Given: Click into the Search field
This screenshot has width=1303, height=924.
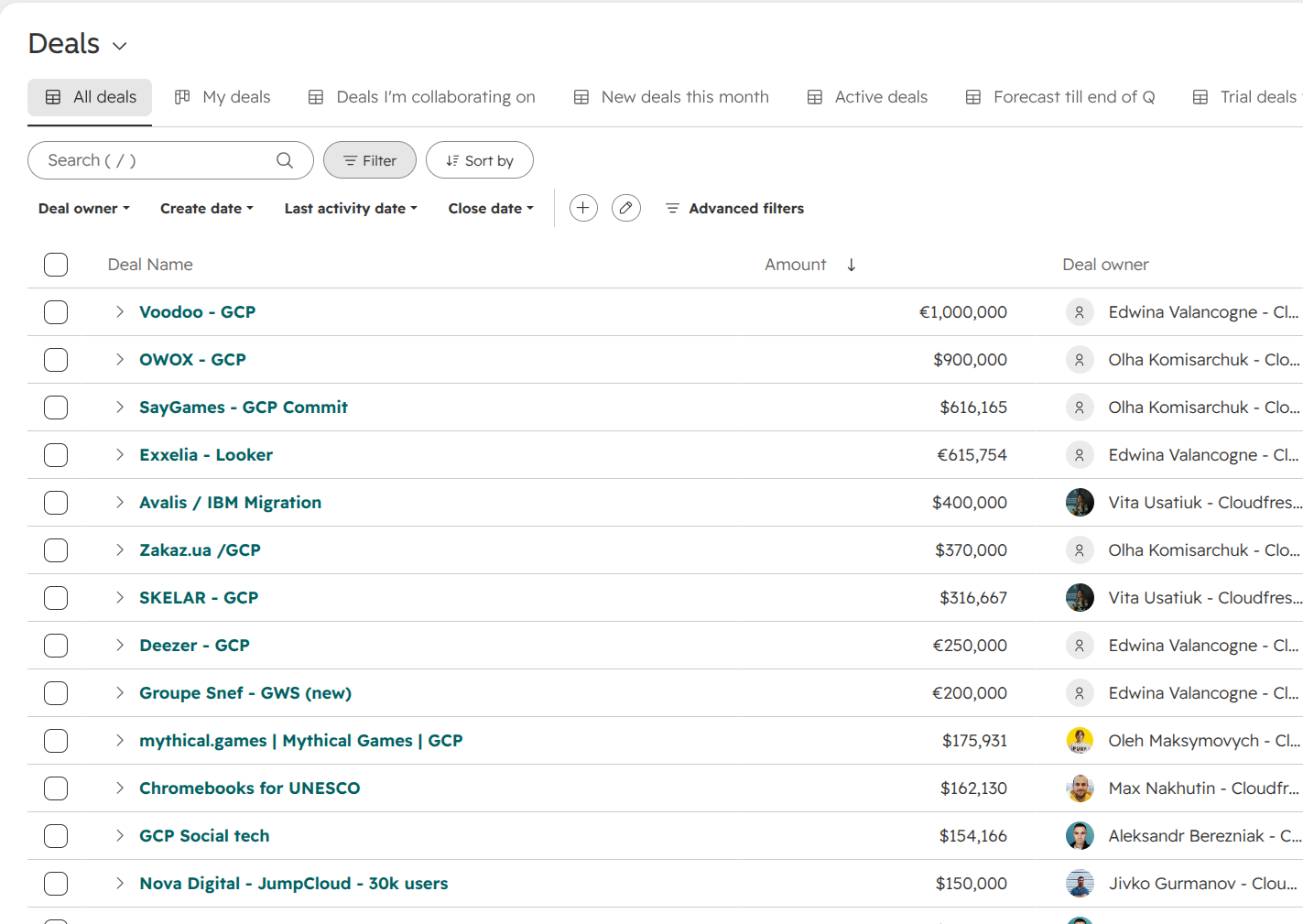Looking at the screenshot, I should [170, 160].
